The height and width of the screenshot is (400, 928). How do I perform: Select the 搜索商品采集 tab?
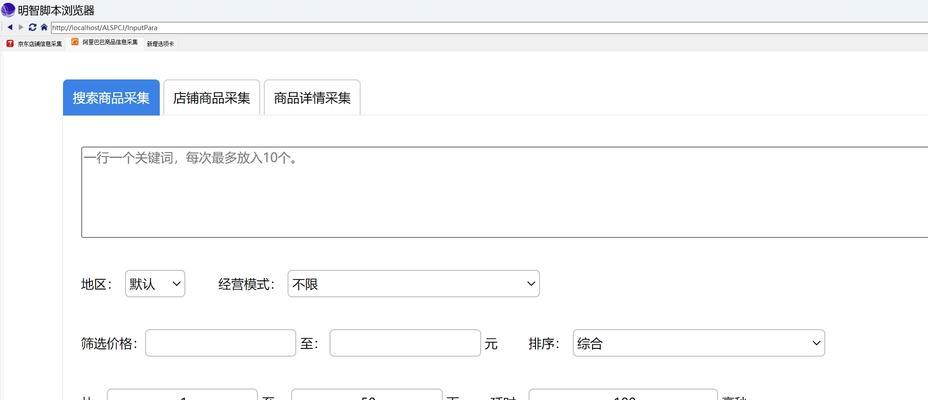tap(111, 98)
